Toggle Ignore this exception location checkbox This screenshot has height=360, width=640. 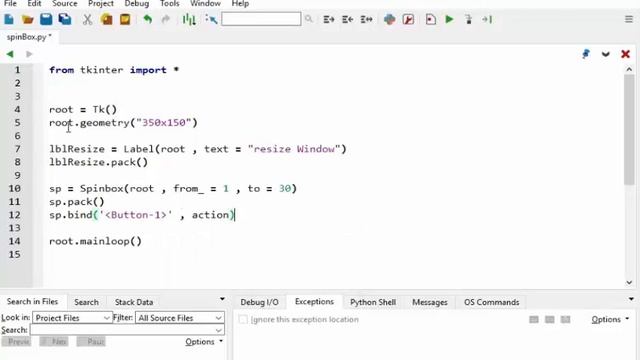click(243, 320)
